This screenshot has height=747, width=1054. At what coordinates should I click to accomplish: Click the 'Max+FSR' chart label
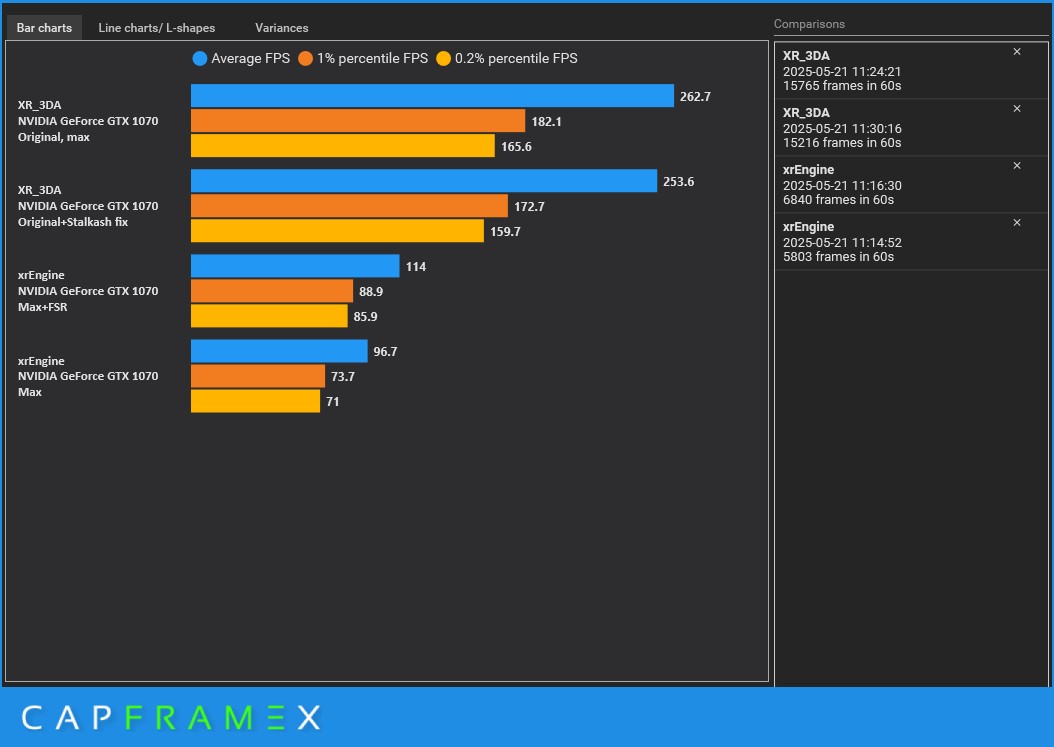42,307
